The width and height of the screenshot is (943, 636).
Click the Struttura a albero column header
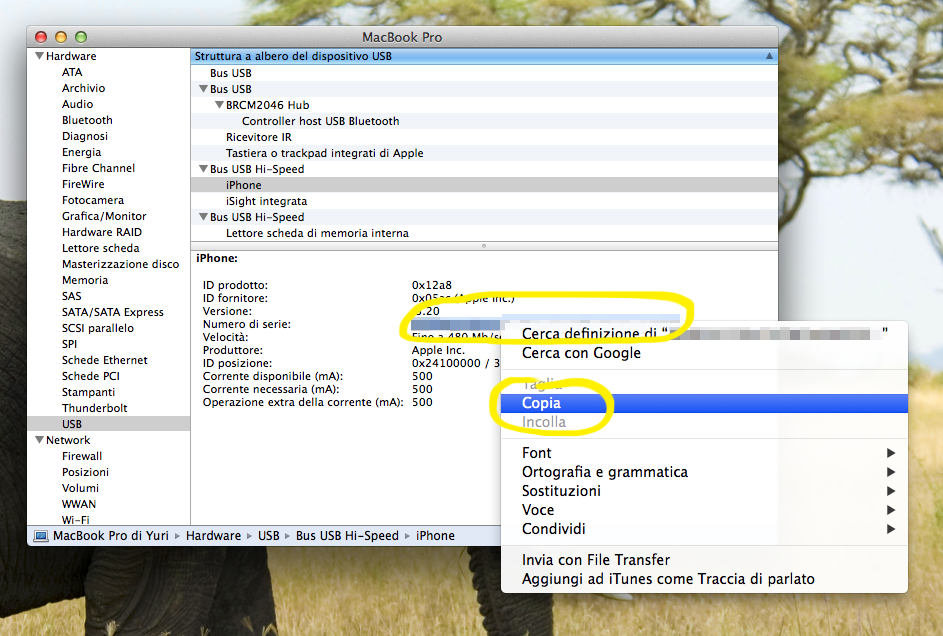(x=484, y=56)
